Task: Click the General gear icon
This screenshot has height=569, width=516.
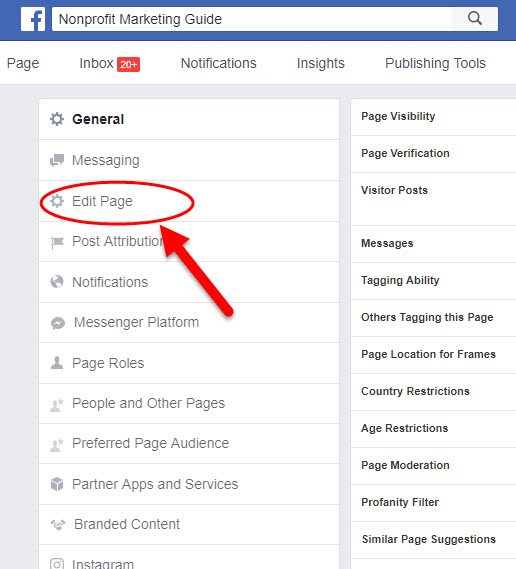Action: pyautogui.click(x=57, y=119)
